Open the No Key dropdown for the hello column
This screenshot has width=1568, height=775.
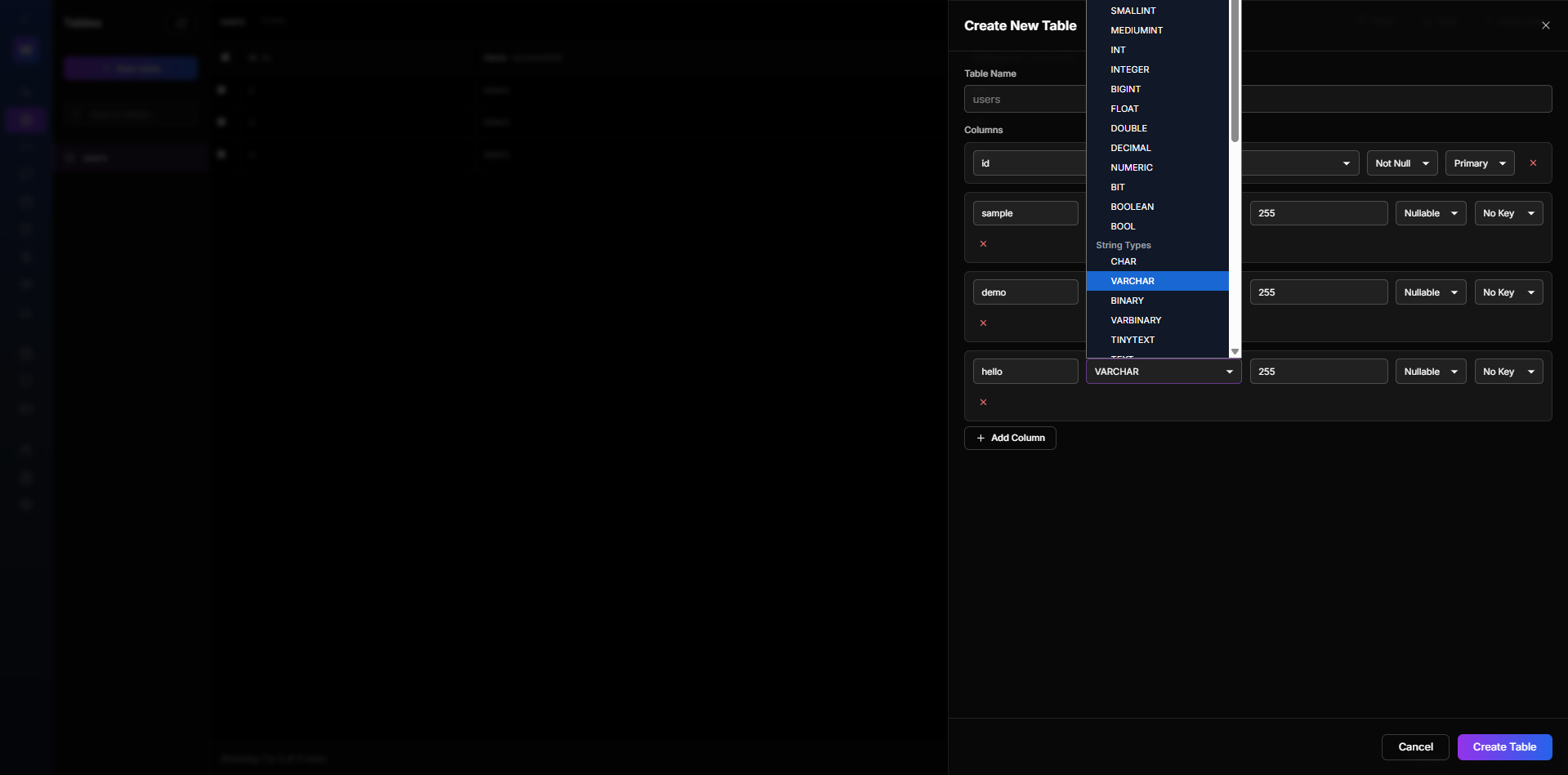tap(1508, 371)
